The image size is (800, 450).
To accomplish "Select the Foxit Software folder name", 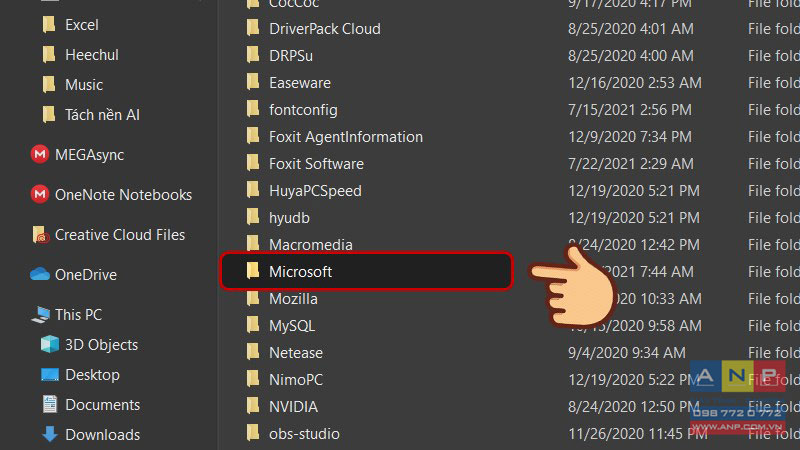I will pyautogui.click(x=316, y=164).
